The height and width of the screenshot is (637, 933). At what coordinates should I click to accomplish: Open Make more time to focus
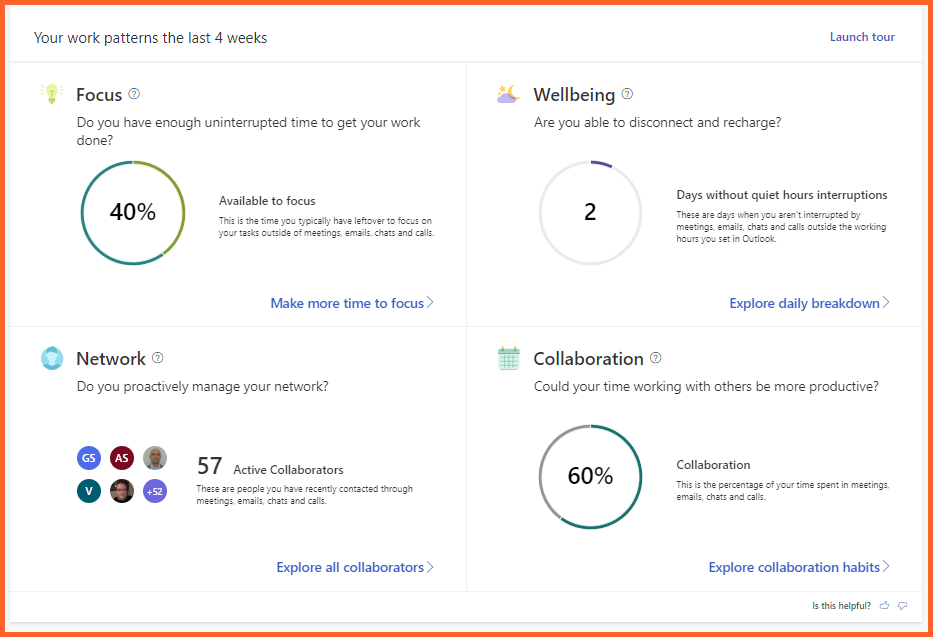tap(351, 303)
